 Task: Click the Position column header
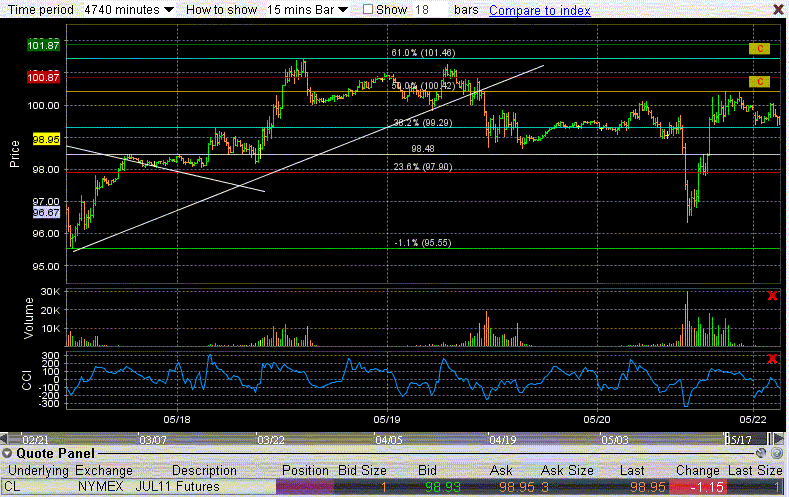pos(305,470)
